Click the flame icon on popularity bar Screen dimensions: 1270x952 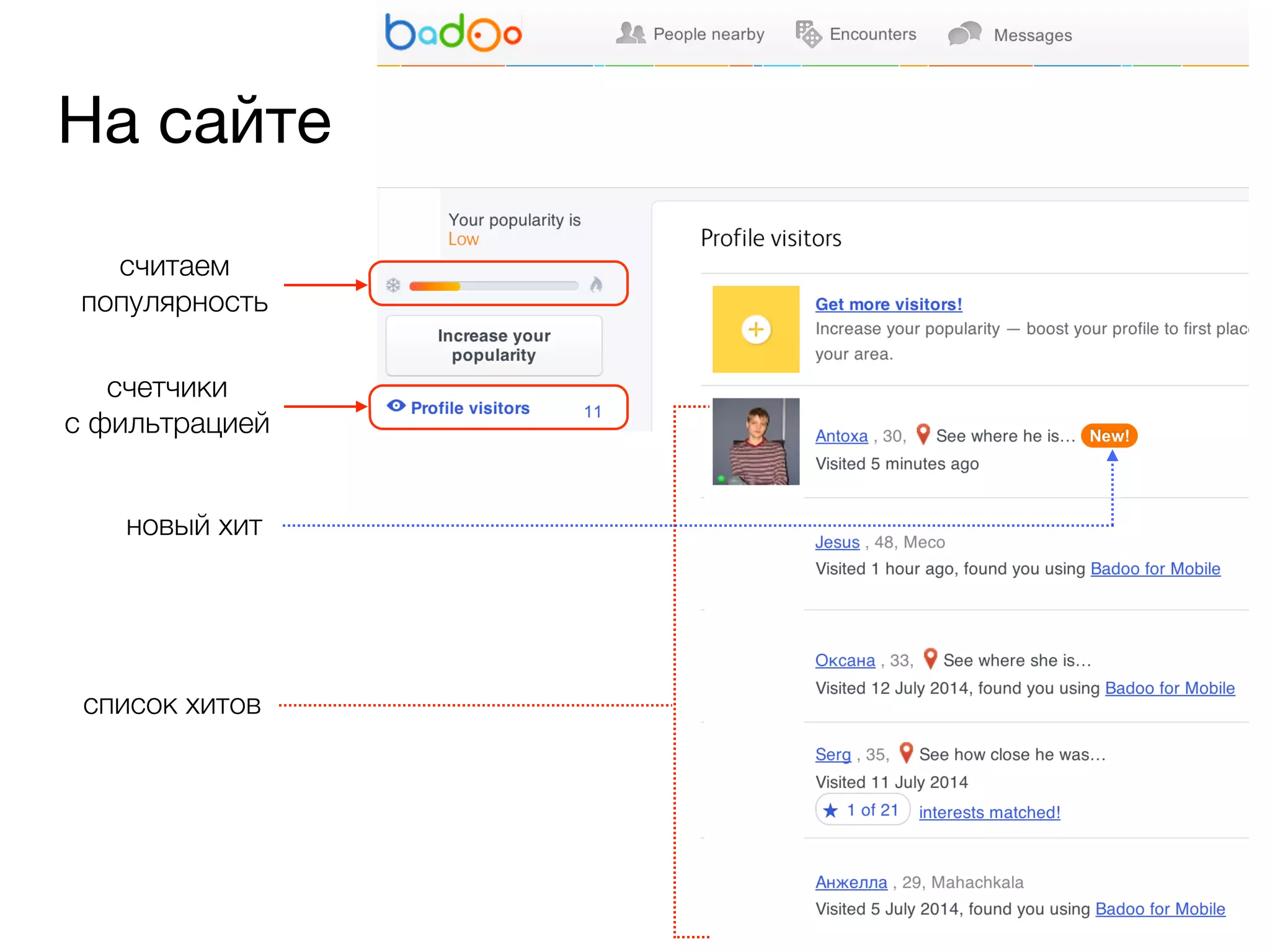pos(596,284)
